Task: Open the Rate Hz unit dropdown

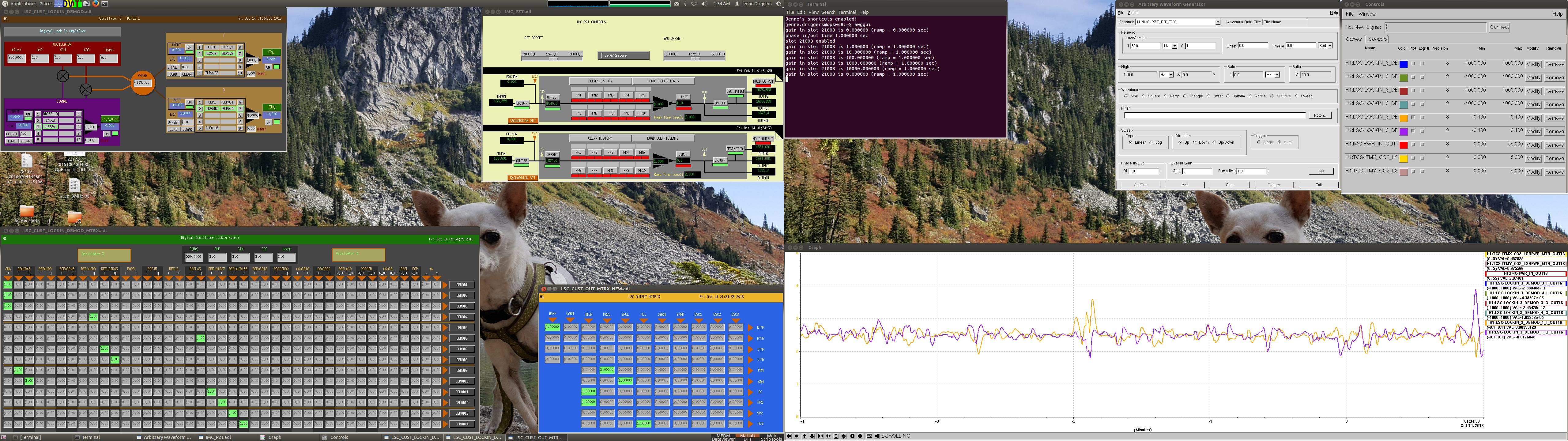Action: coord(1277,75)
